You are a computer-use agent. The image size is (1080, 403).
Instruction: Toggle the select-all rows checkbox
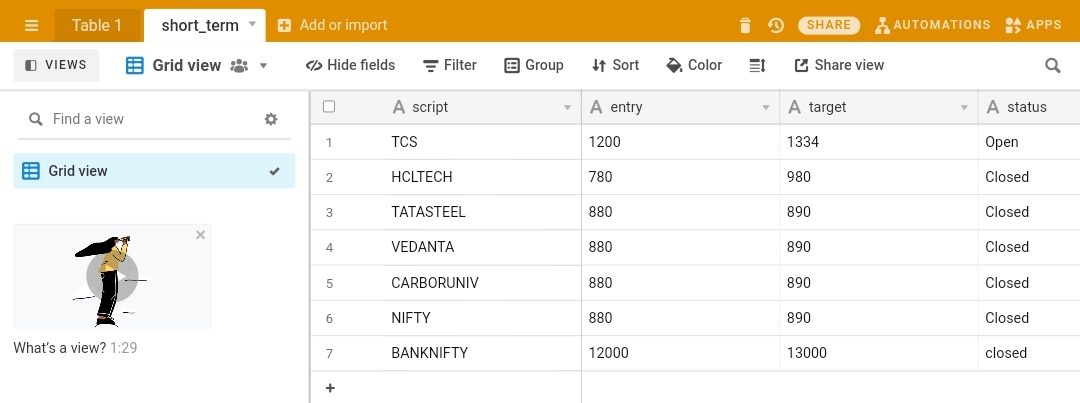coord(329,107)
